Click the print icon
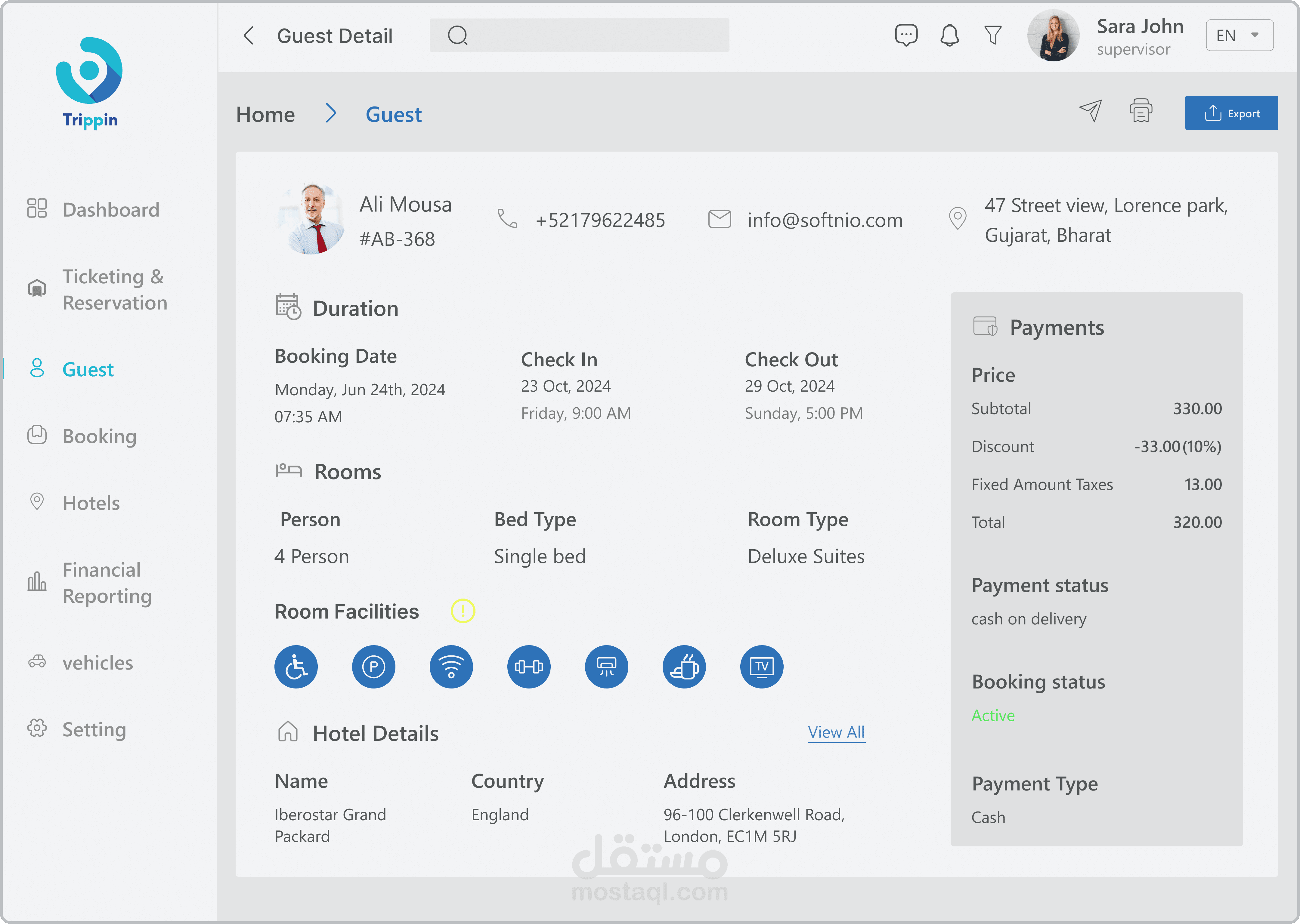The width and height of the screenshot is (1300, 924). click(x=1141, y=111)
